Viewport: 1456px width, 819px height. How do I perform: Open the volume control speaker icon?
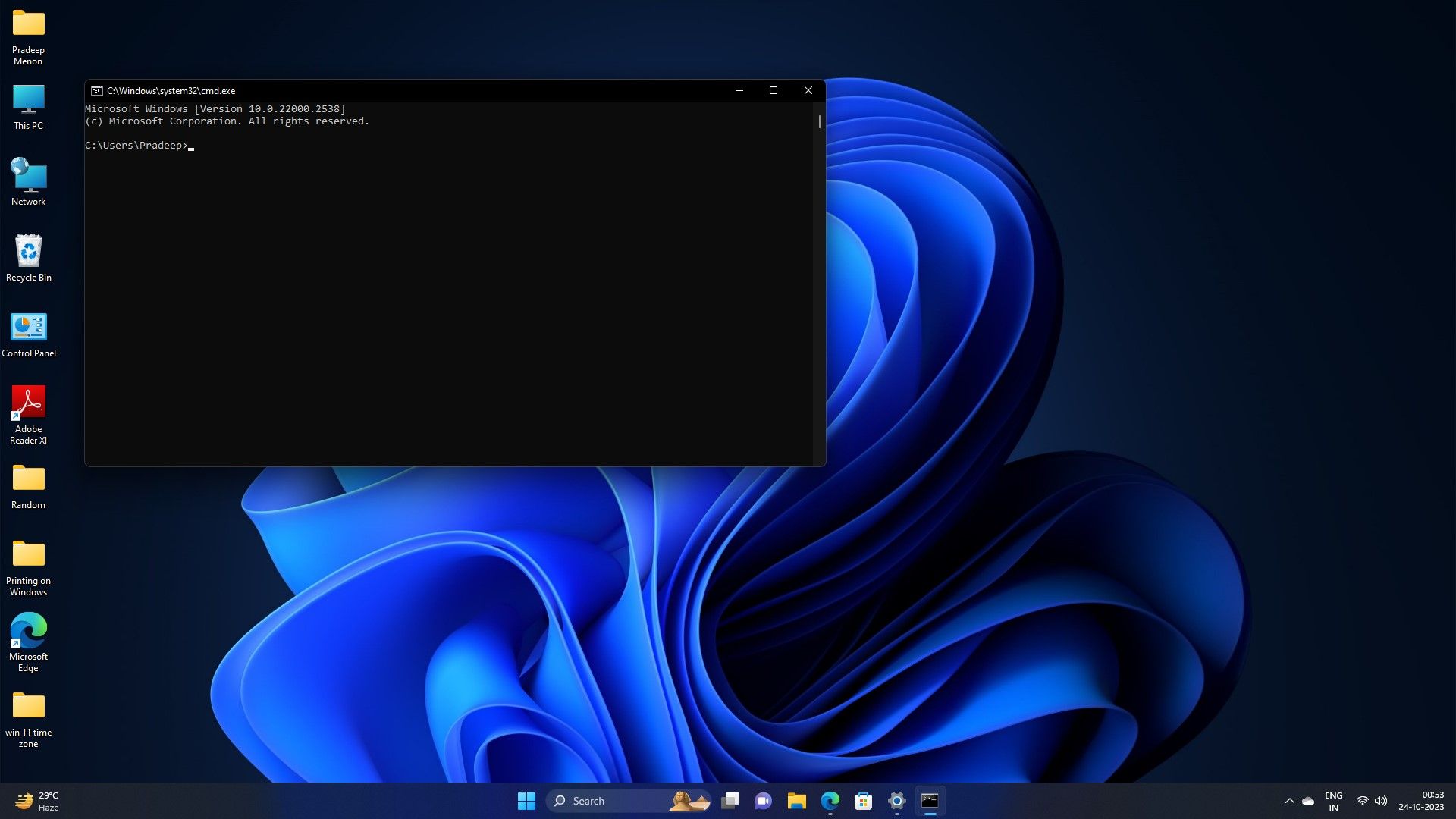coord(1380,801)
